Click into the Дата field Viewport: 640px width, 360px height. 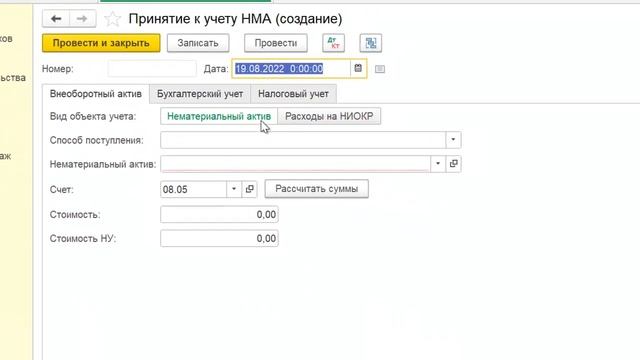pyautogui.click(x=291, y=69)
